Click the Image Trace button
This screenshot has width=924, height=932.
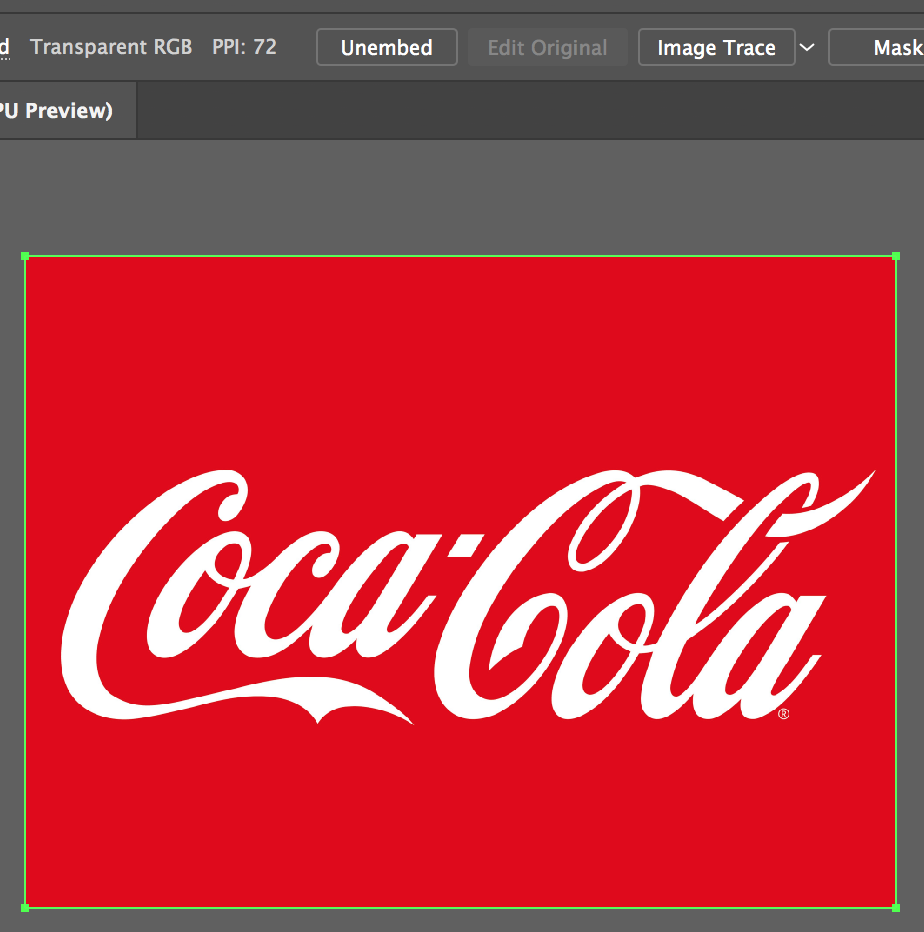coord(717,47)
